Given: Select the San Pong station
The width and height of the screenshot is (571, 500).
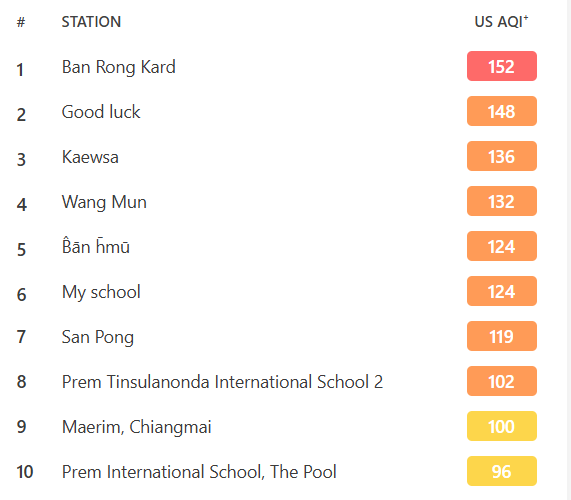Looking at the screenshot, I should click(x=98, y=337).
